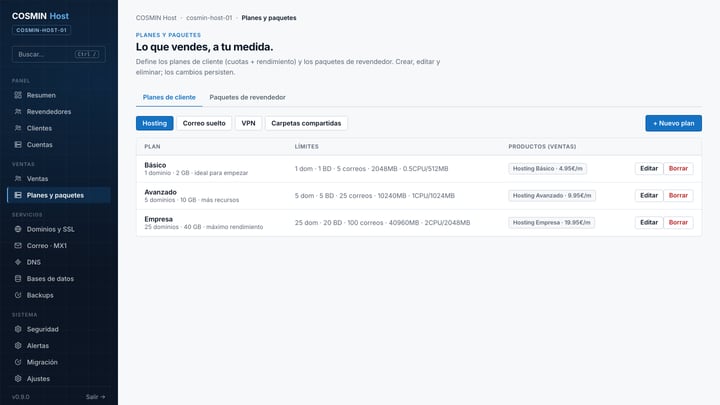
Task: Edit the Avanzado plan
Action: coord(649,196)
